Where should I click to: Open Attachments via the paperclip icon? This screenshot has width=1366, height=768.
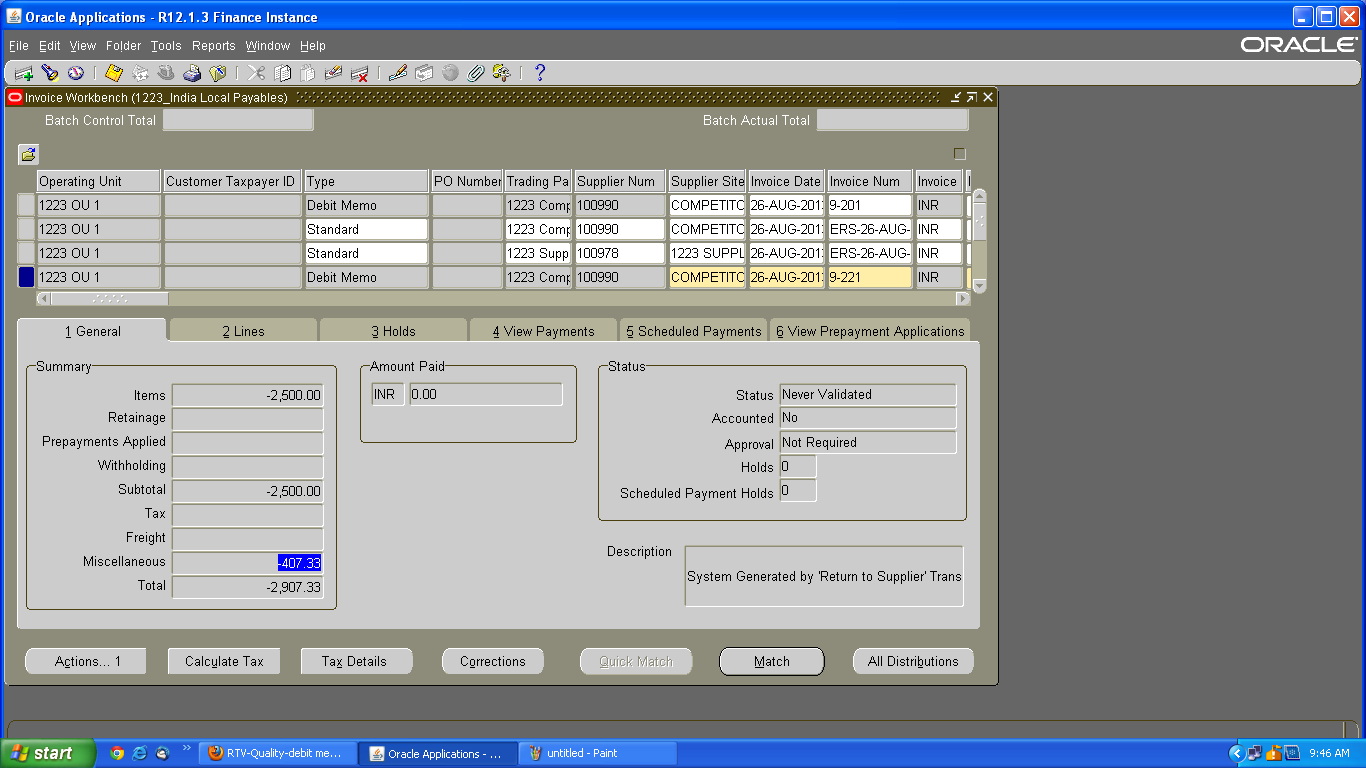pyautogui.click(x=476, y=73)
